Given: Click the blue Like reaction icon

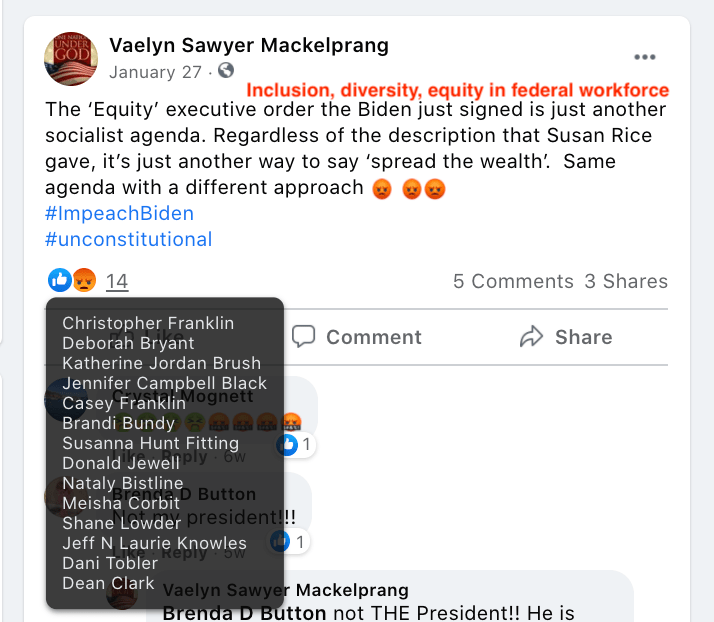Looking at the screenshot, I should 59,281.
